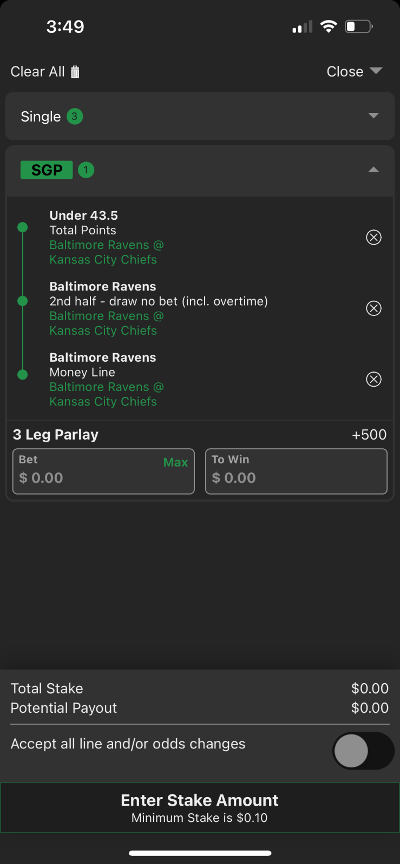Collapse the SGP section arrow
The height and width of the screenshot is (864, 400).
click(x=374, y=170)
